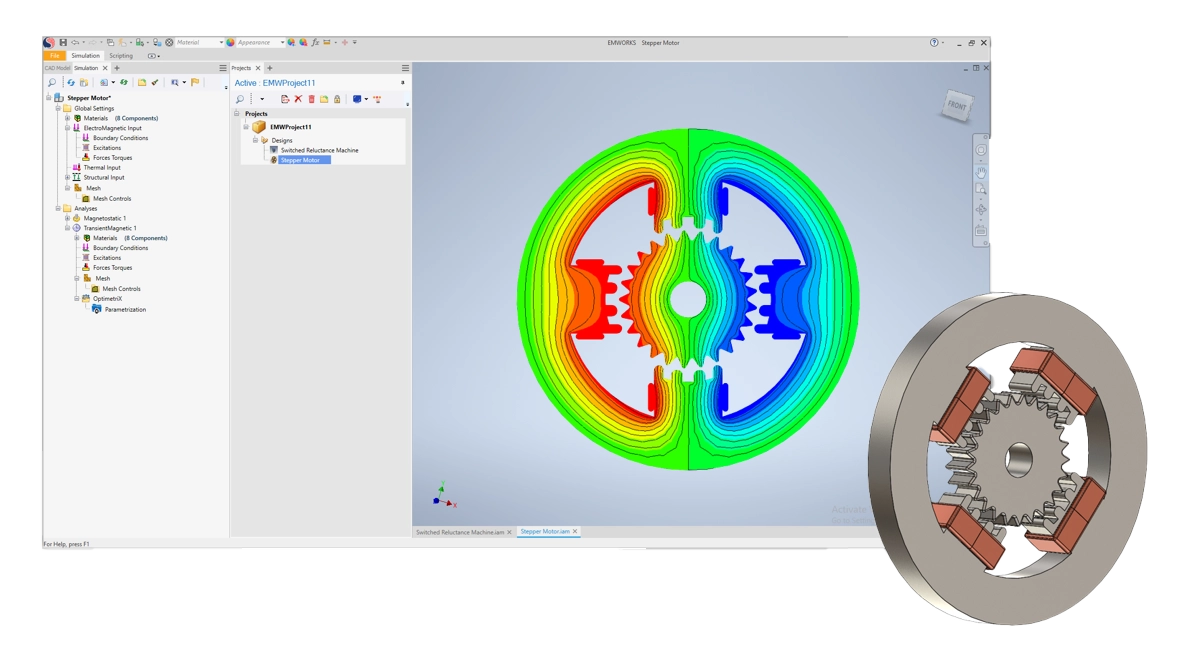Select Parametrization under OptimetriX
Viewport: 1177px width, 654px height.
[x=125, y=309]
